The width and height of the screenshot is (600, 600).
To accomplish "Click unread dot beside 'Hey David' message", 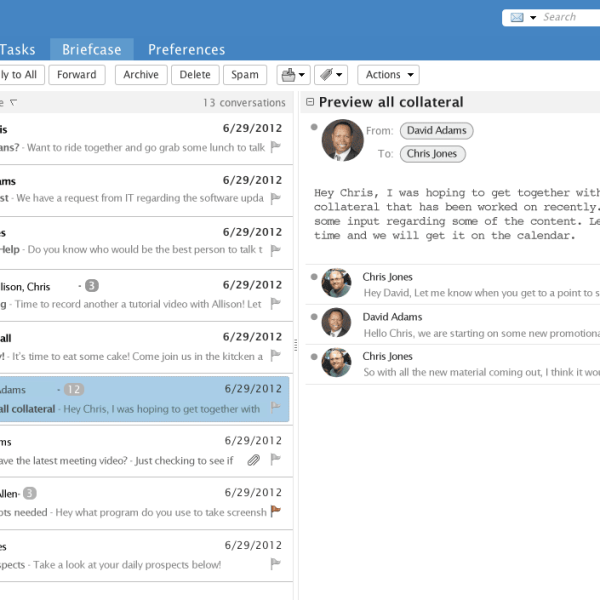I will click(314, 277).
